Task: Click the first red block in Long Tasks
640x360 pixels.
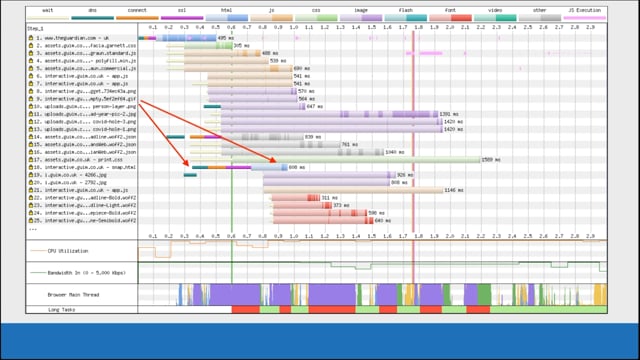Action: [x=246, y=310]
